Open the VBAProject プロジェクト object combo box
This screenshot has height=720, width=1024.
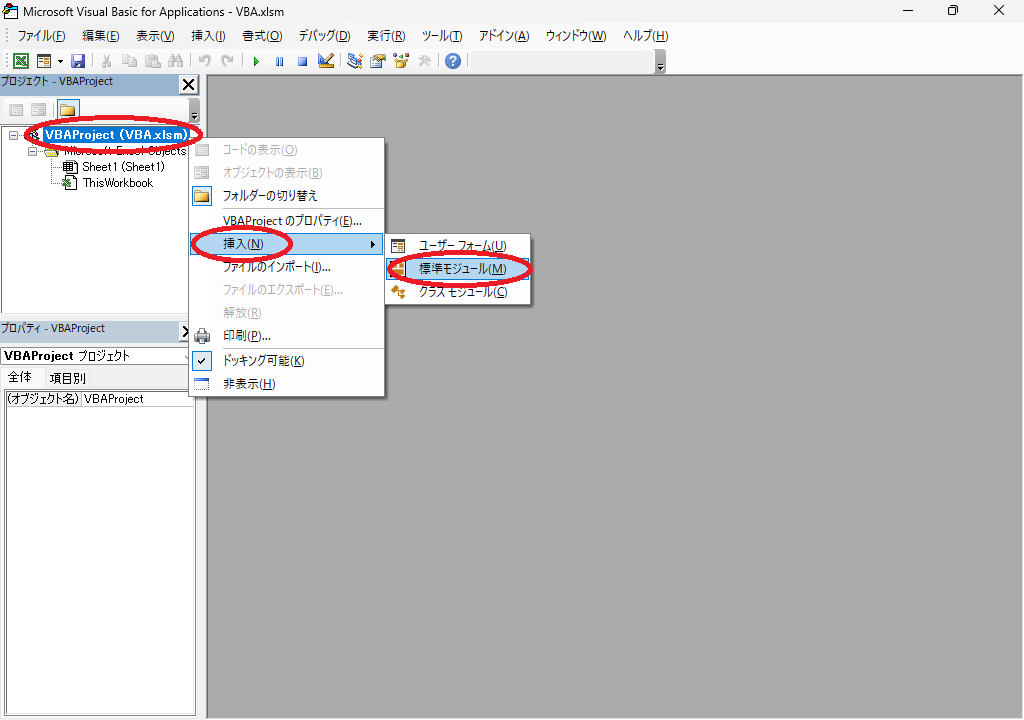[95, 356]
